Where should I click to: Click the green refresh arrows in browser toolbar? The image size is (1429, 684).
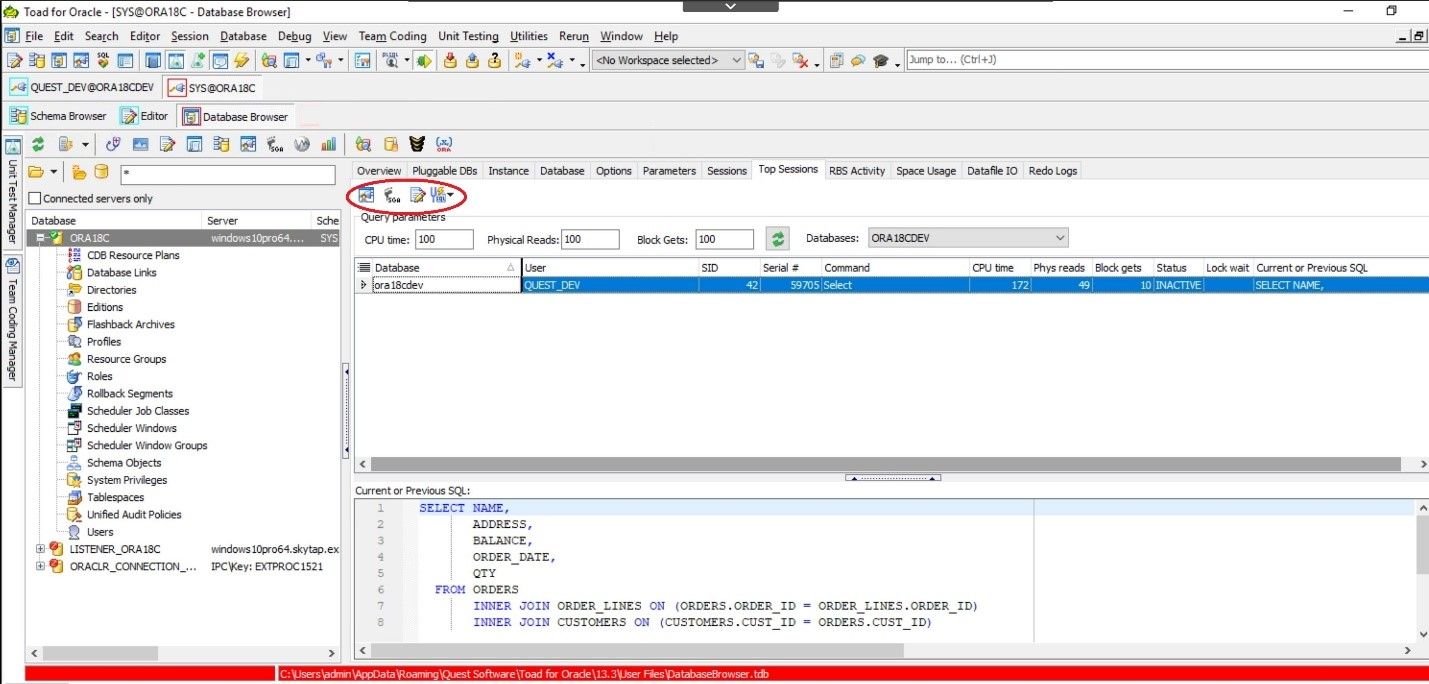pos(38,144)
